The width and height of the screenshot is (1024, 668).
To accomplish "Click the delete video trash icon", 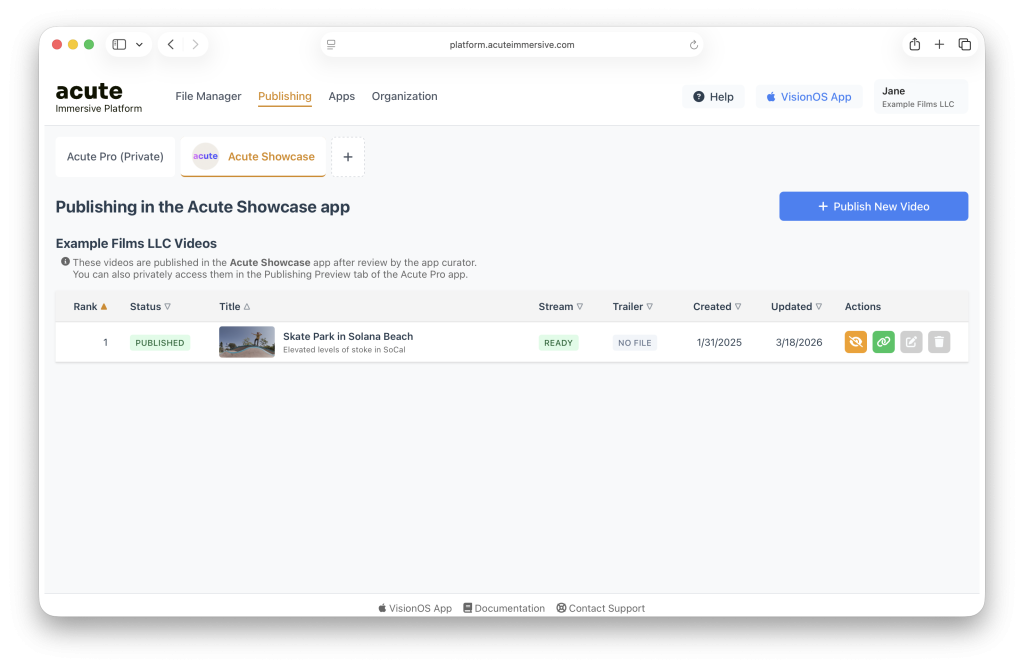I will click(939, 342).
